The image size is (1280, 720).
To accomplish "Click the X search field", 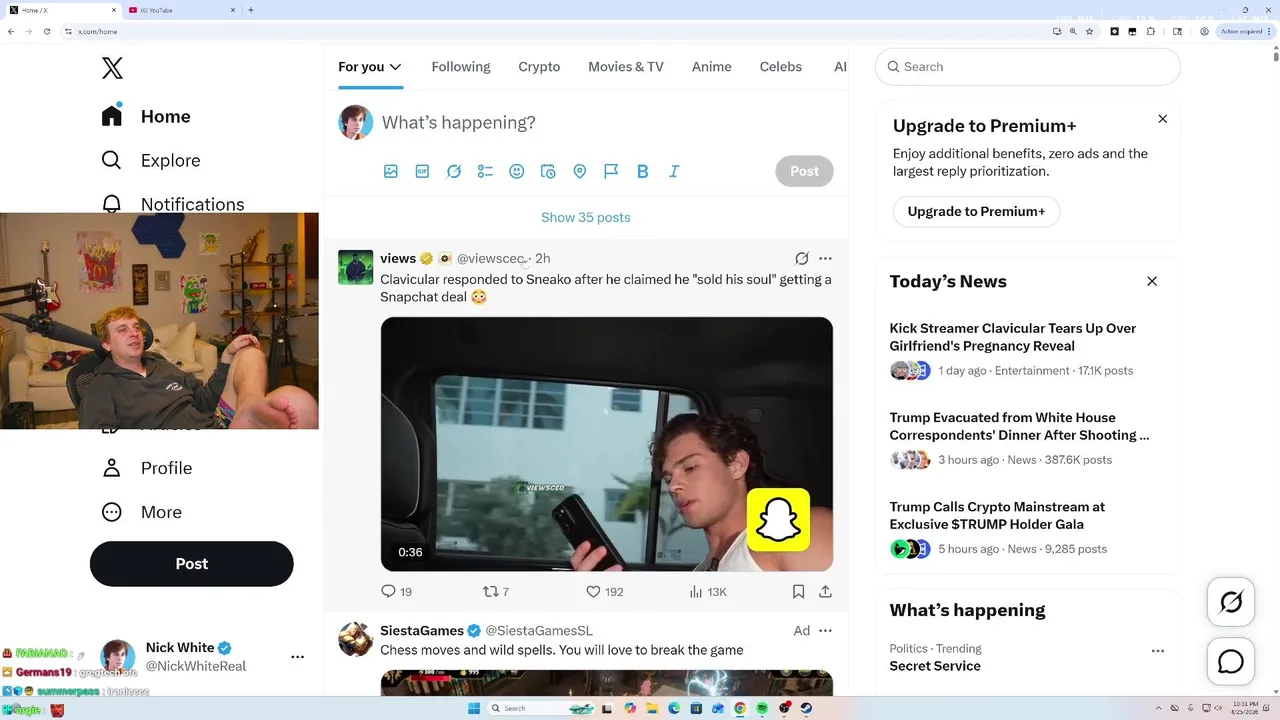I will tap(1028, 67).
